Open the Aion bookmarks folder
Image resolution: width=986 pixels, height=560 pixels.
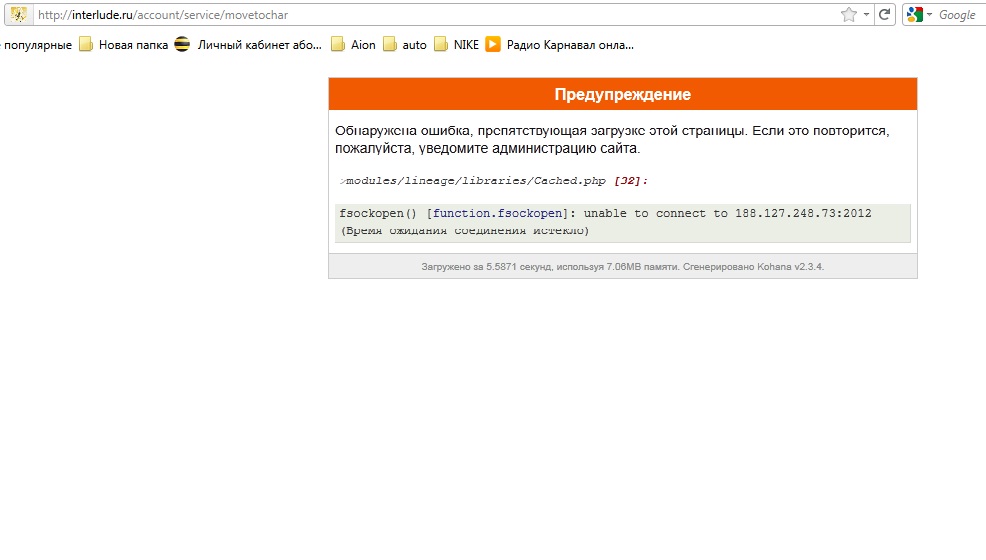(x=353, y=45)
